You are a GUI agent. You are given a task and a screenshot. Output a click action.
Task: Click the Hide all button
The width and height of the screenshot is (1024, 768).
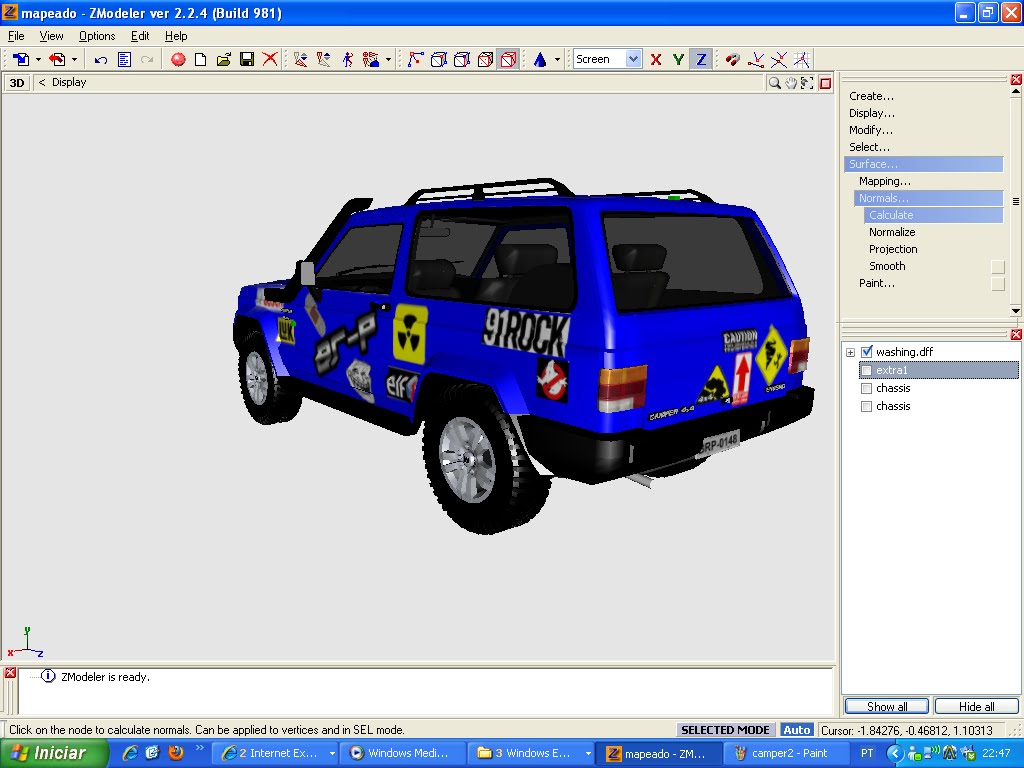click(976, 707)
